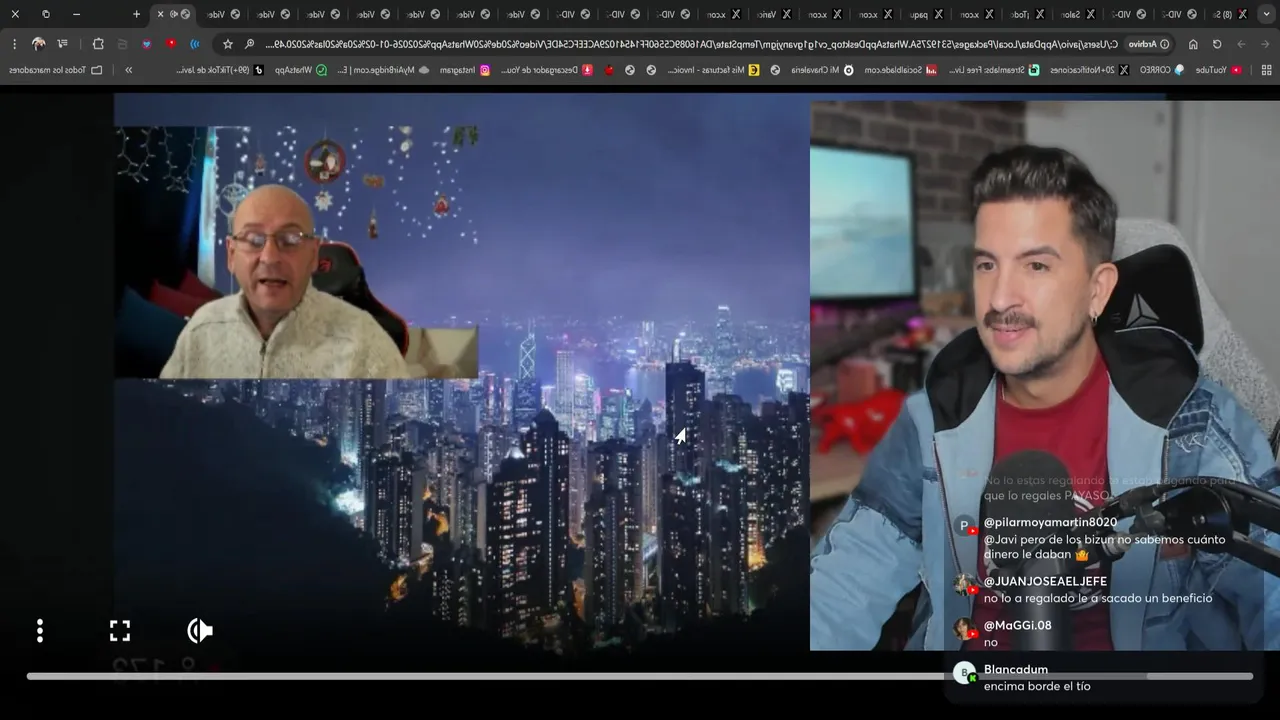Open the browser home page
The width and height of the screenshot is (1280, 720).
[x=1193, y=44]
